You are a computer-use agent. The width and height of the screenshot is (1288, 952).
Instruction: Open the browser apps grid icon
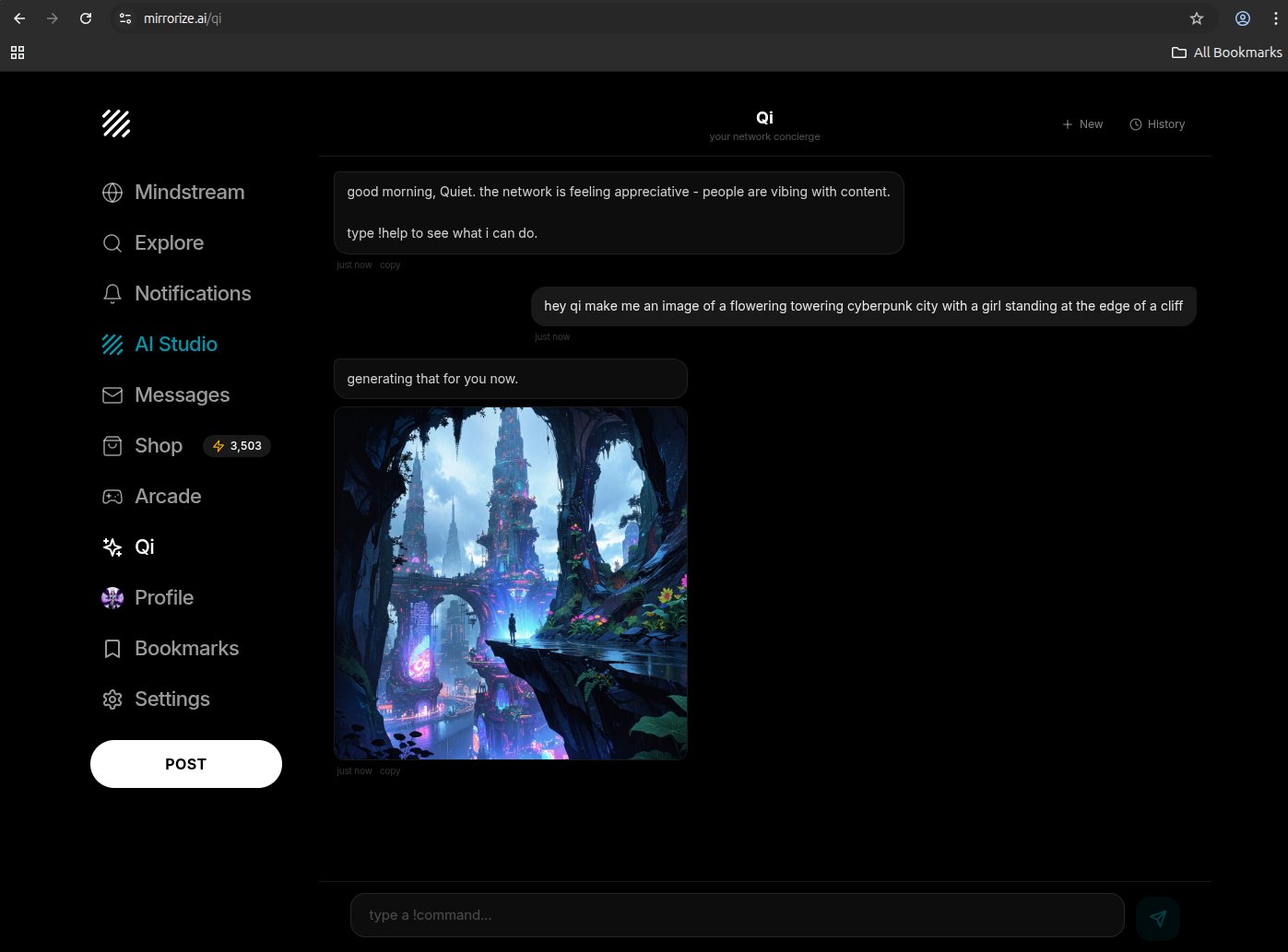tap(18, 53)
